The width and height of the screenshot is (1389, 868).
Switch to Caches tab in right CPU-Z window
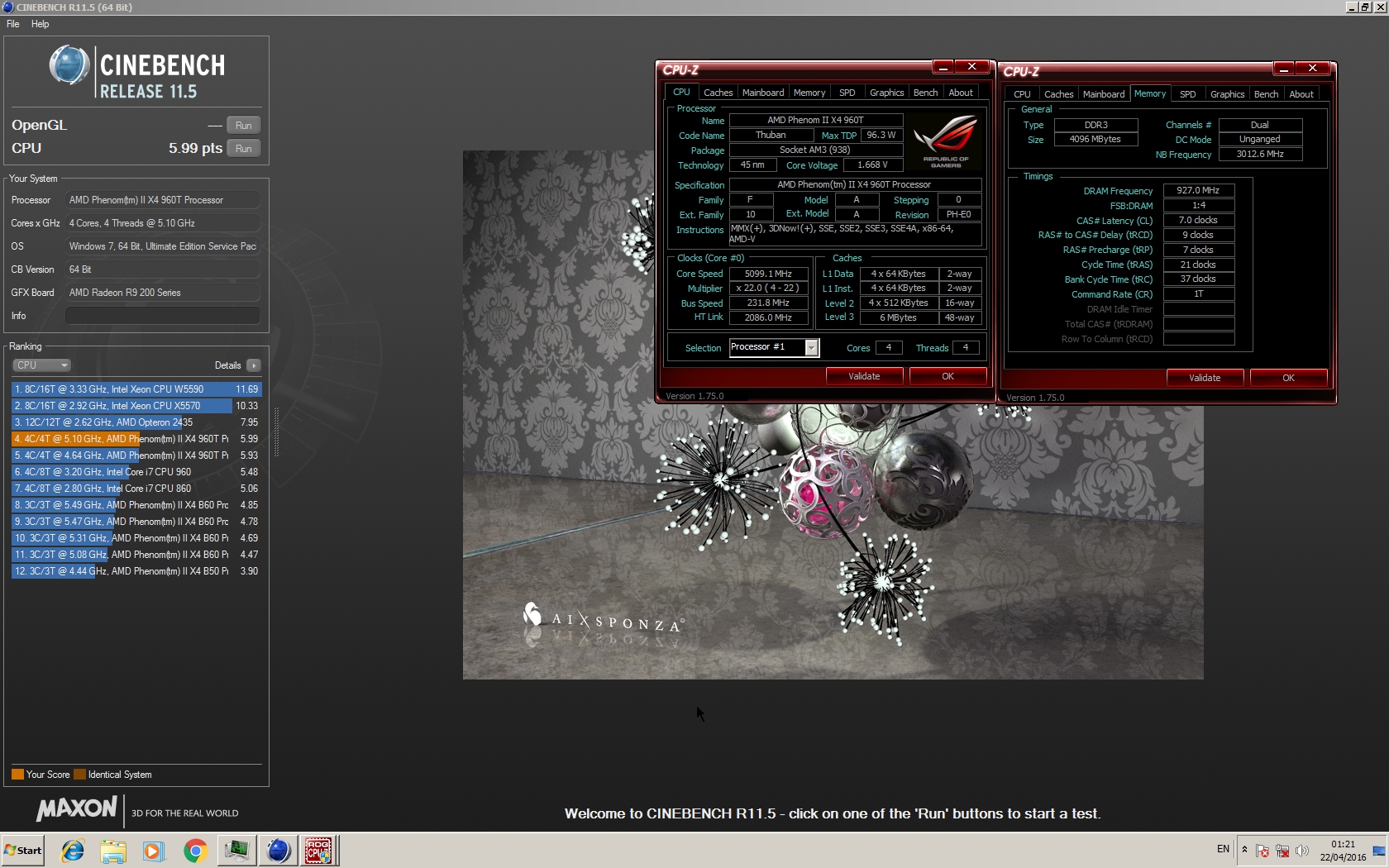tap(1058, 94)
